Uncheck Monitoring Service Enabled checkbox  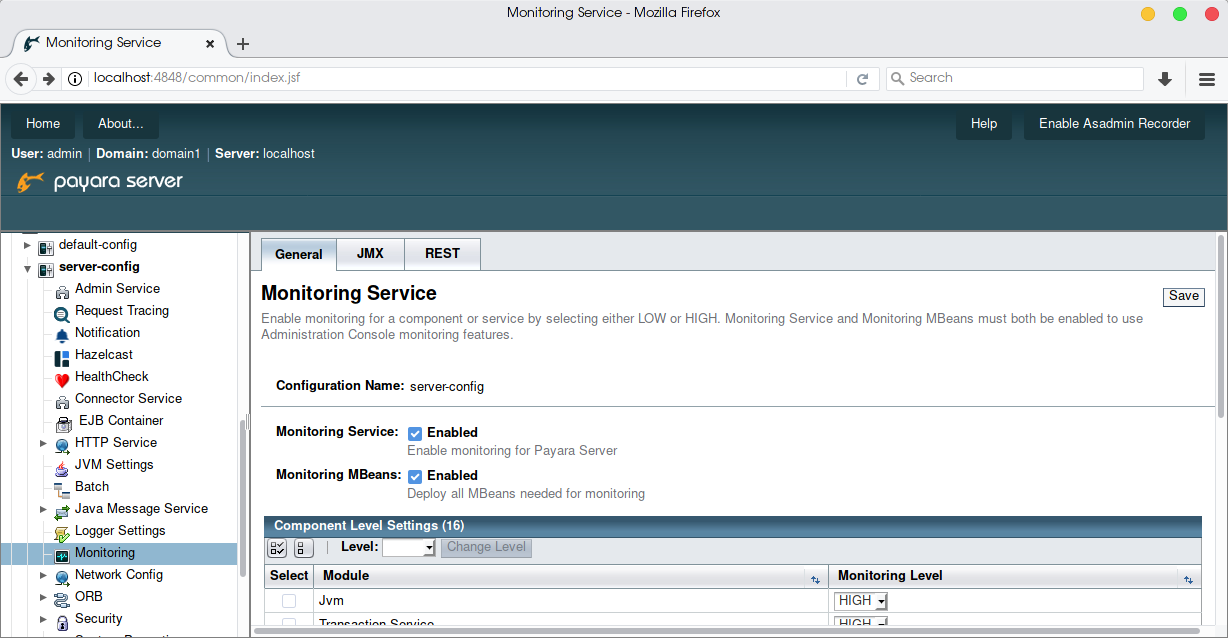tap(415, 433)
